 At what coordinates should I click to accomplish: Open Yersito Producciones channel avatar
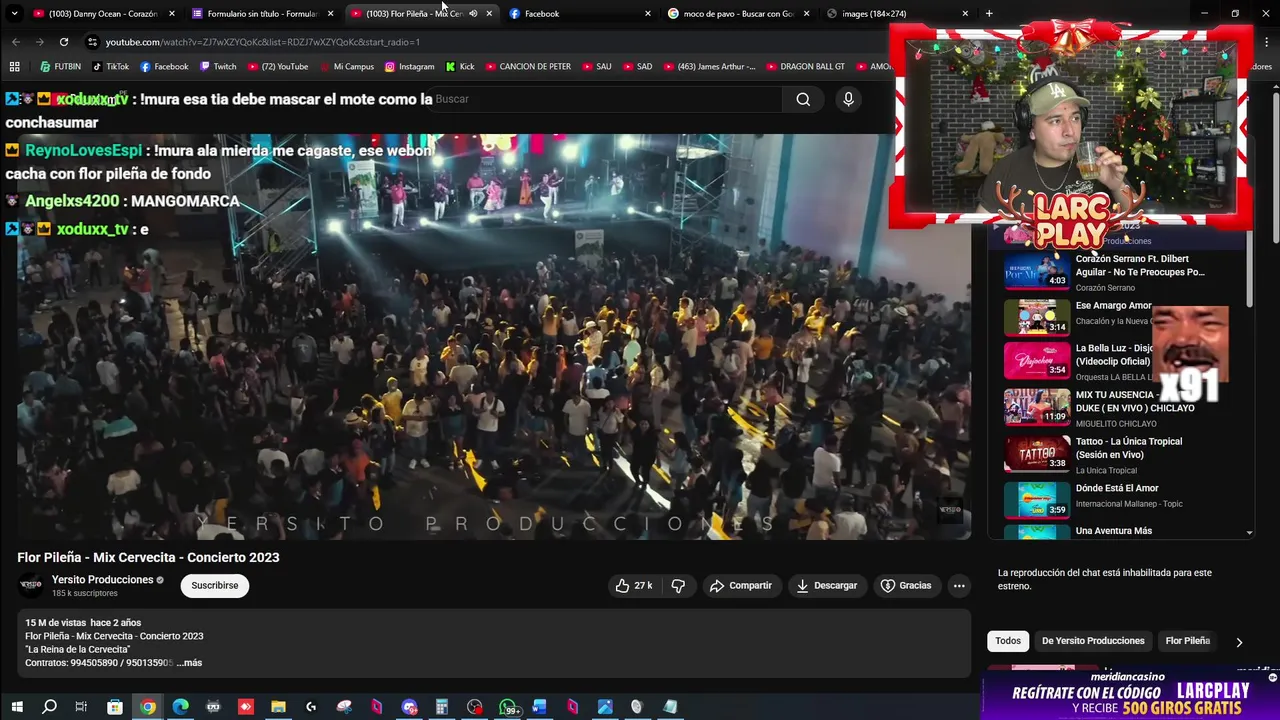(31, 585)
